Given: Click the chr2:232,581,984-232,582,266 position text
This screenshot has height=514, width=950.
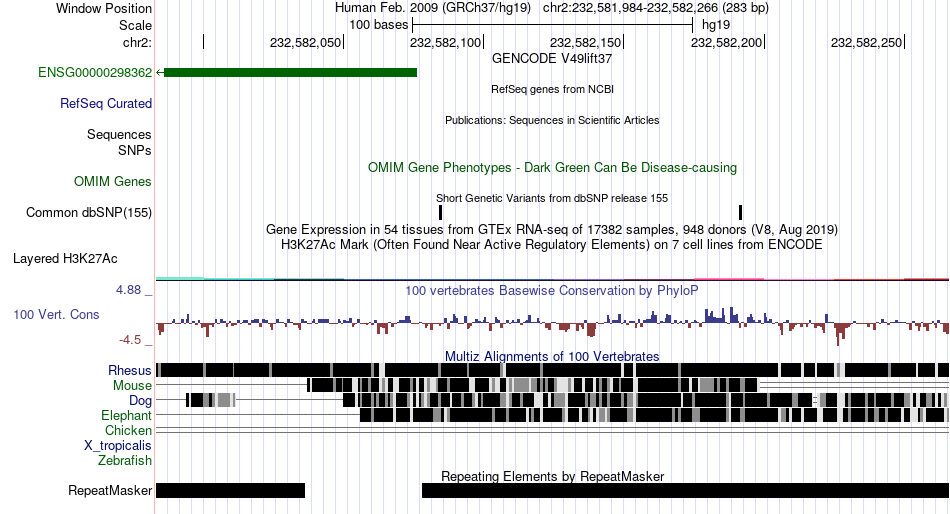Looking at the screenshot, I should pyautogui.click(x=656, y=8).
